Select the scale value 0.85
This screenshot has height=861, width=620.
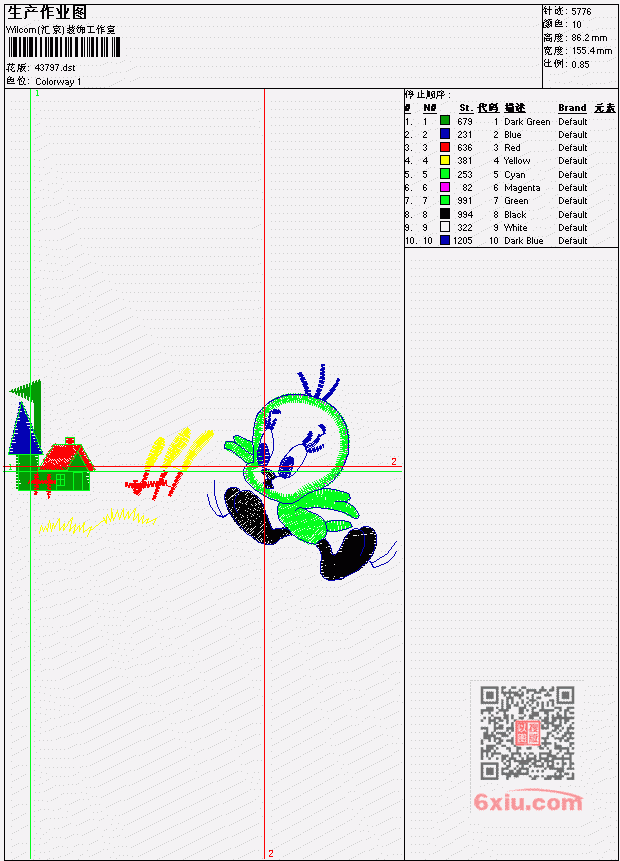(580, 64)
